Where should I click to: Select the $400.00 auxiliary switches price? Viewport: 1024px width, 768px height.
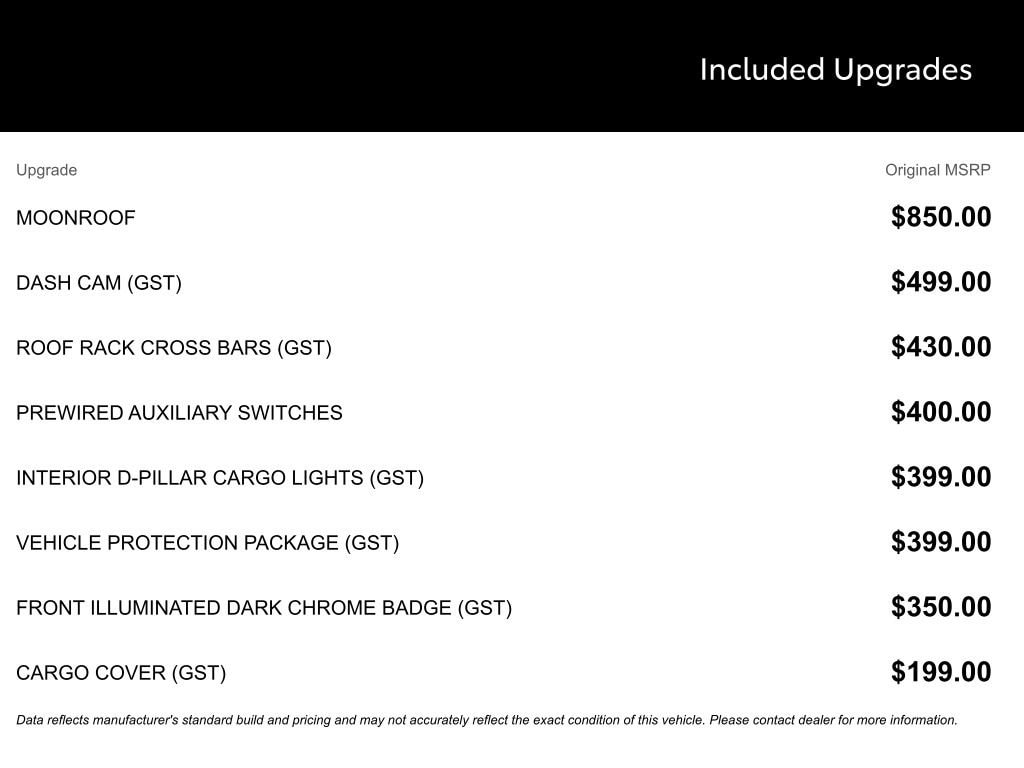[941, 412]
